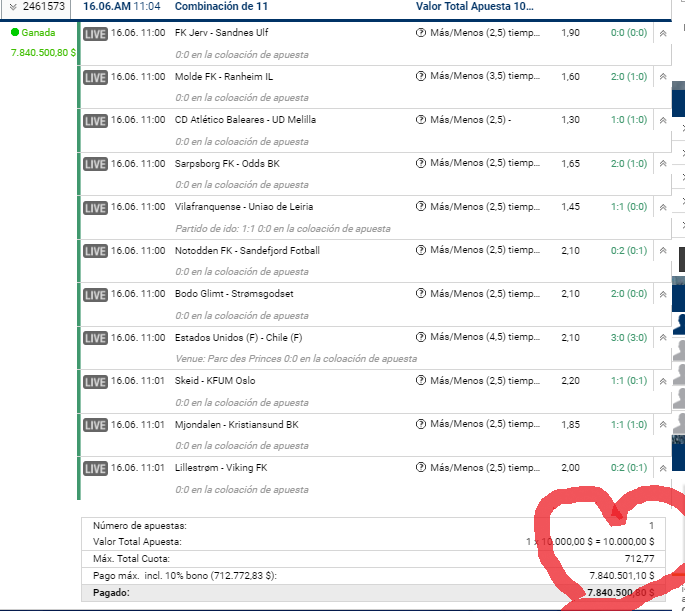
Task: Click the Valor Total Apuesta header text
Action: (x=474, y=7)
